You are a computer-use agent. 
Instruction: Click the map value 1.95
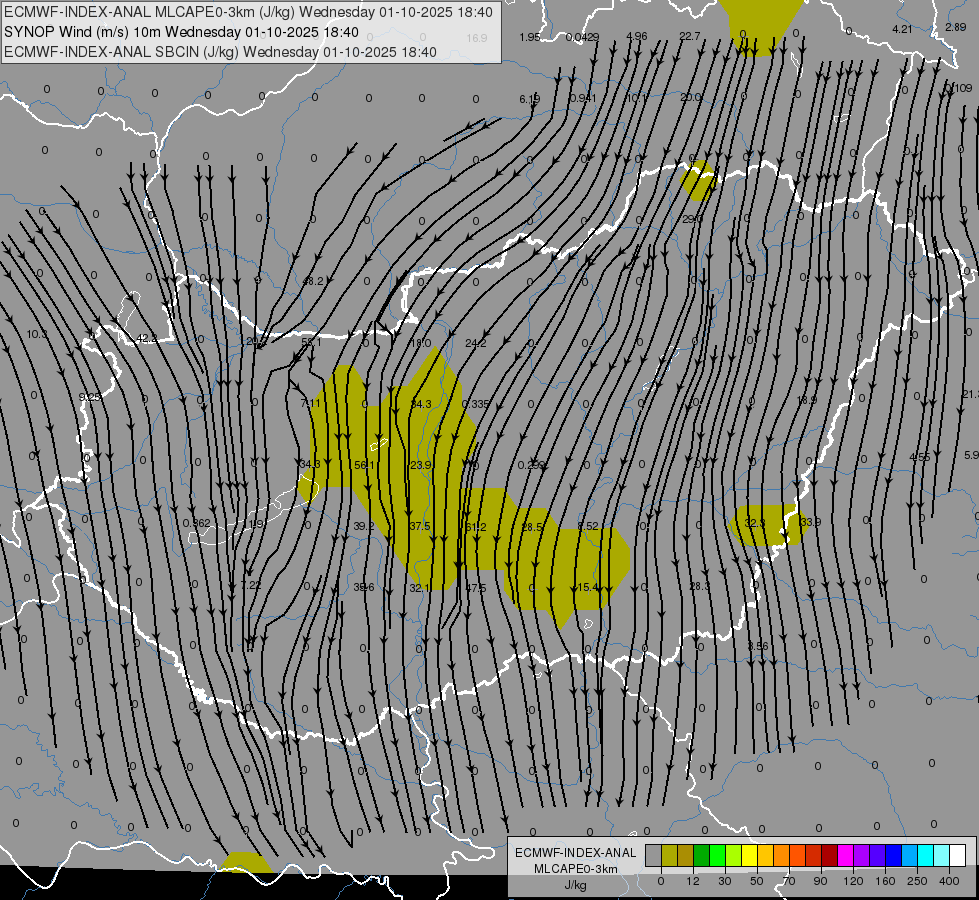529,37
